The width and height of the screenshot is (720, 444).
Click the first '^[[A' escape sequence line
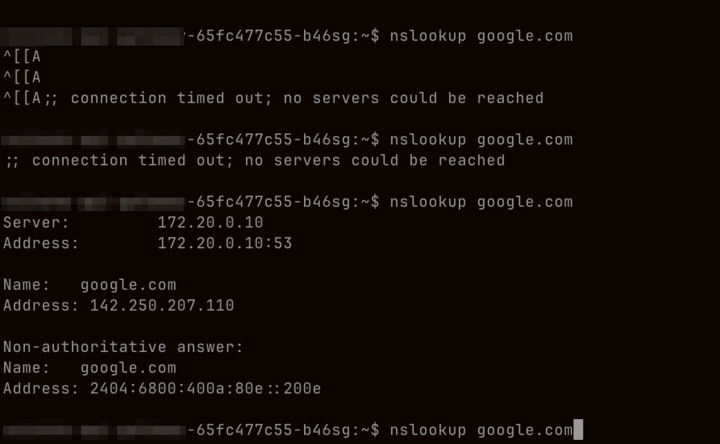point(22,57)
